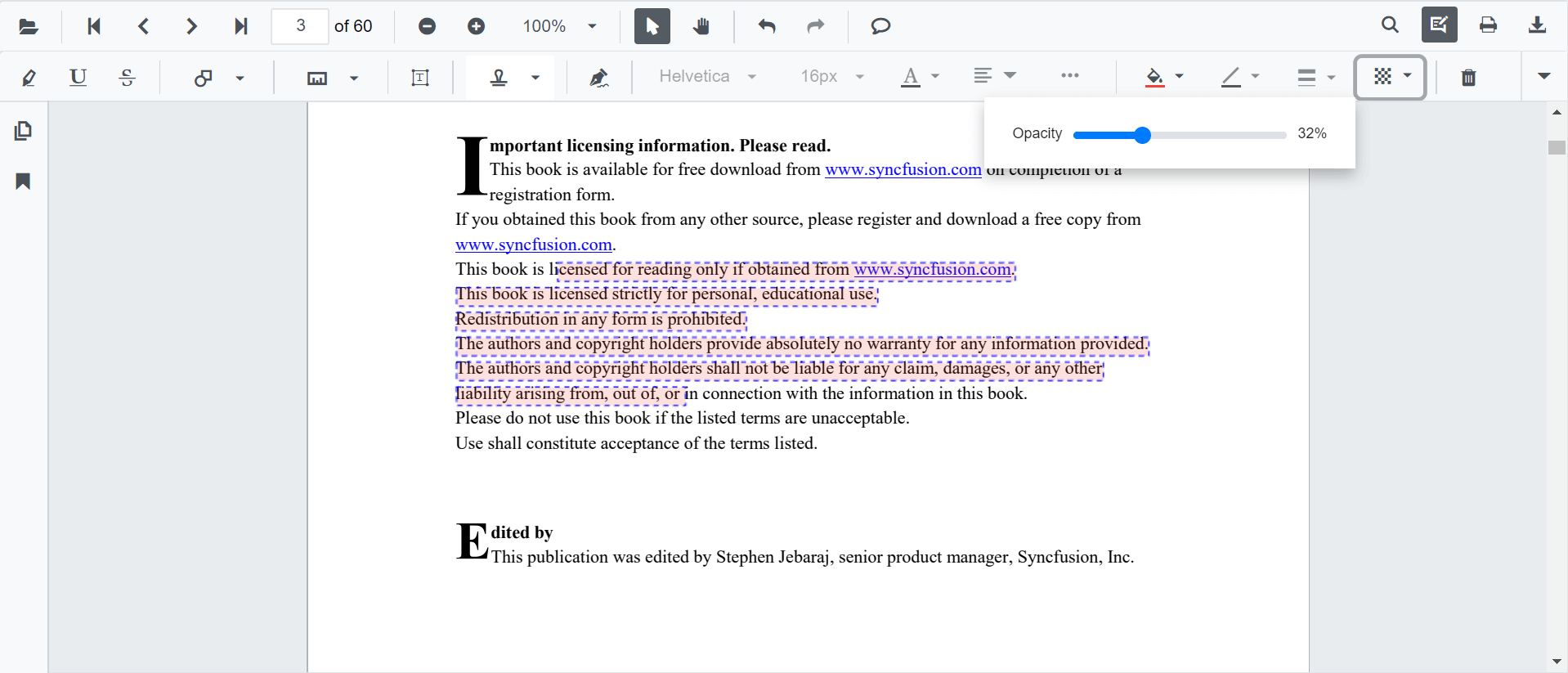The height and width of the screenshot is (673, 1568).
Task: Follow first www.syncfusion.com link after 'free download from'
Action: [903, 169]
